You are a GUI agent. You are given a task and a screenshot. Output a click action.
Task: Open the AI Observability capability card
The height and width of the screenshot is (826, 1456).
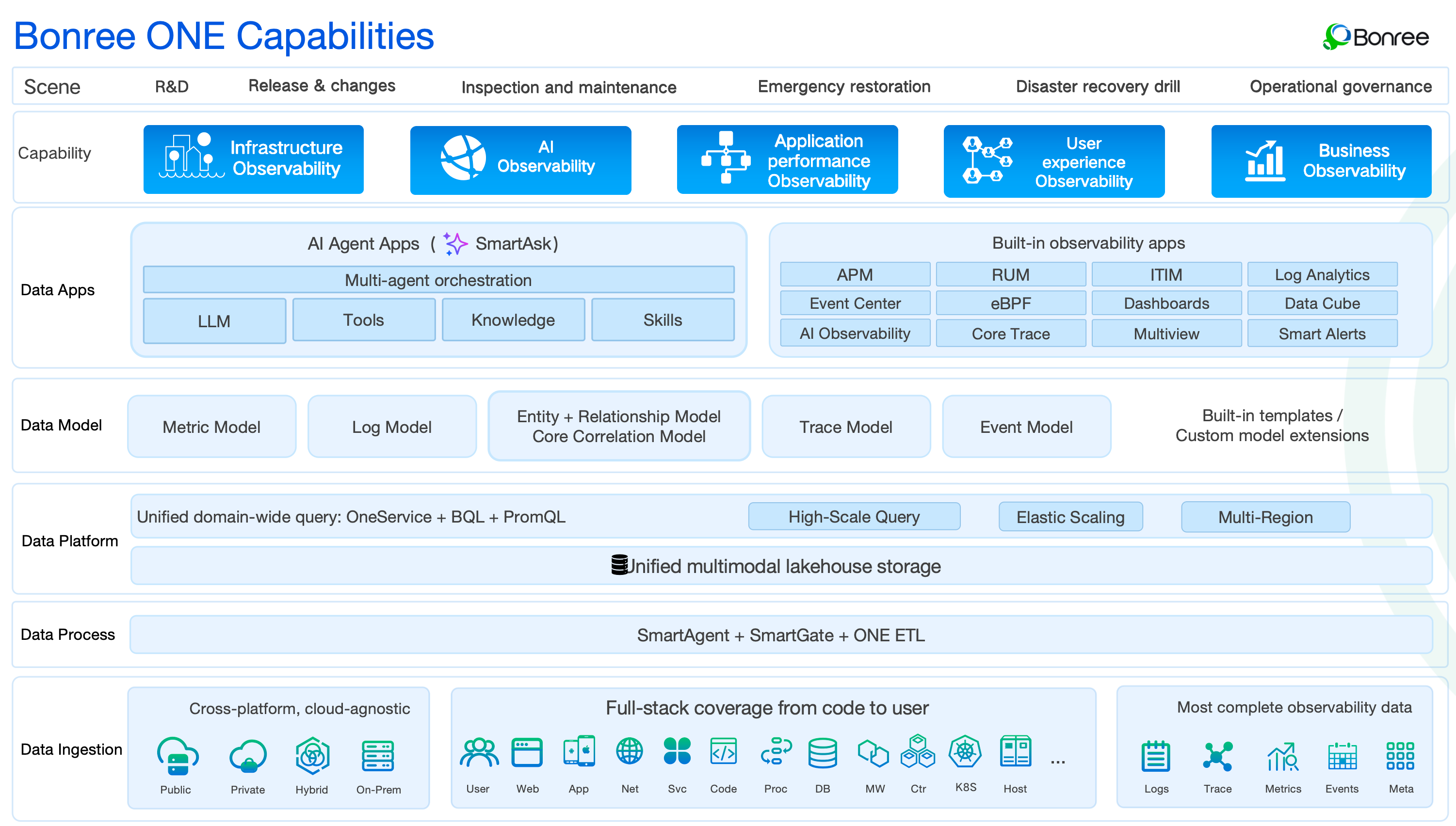[520, 160]
